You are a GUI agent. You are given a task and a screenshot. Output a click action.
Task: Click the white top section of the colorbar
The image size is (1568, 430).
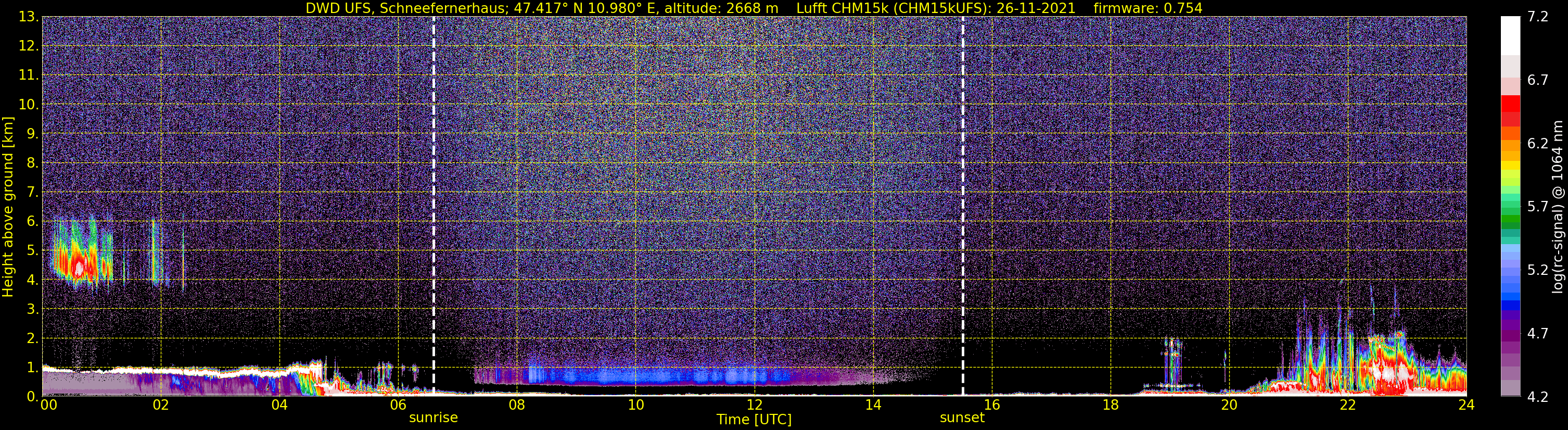click(x=1510, y=35)
